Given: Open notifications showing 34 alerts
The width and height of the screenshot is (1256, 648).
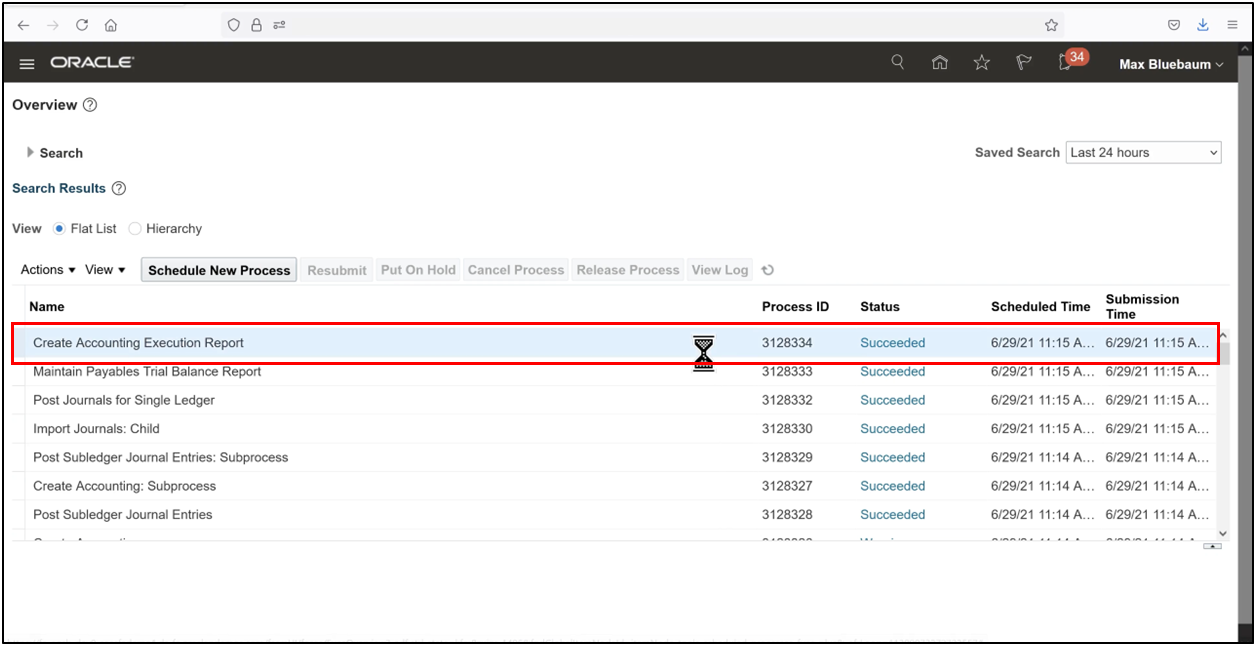Looking at the screenshot, I should pos(1065,61).
